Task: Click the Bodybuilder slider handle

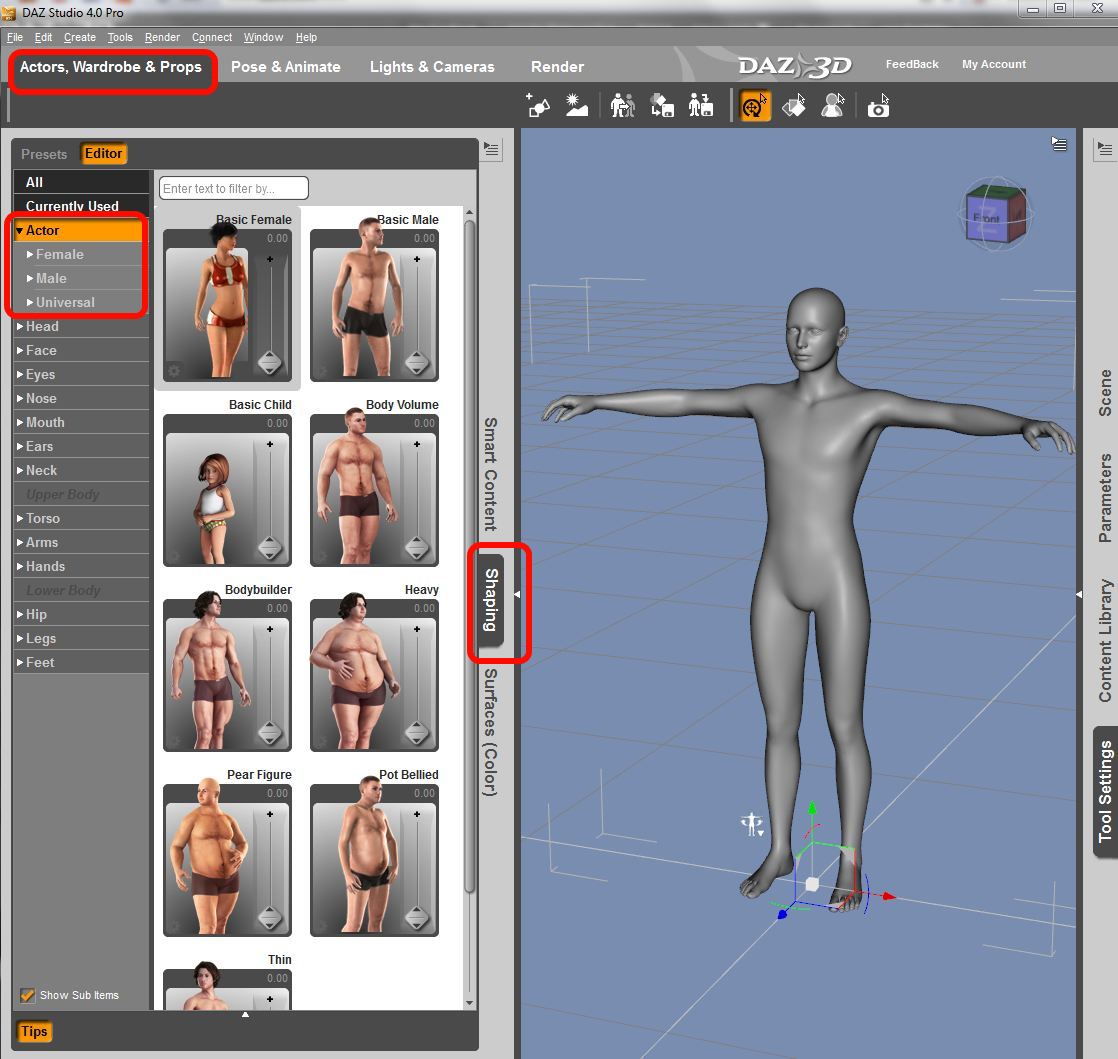Action: click(x=270, y=733)
